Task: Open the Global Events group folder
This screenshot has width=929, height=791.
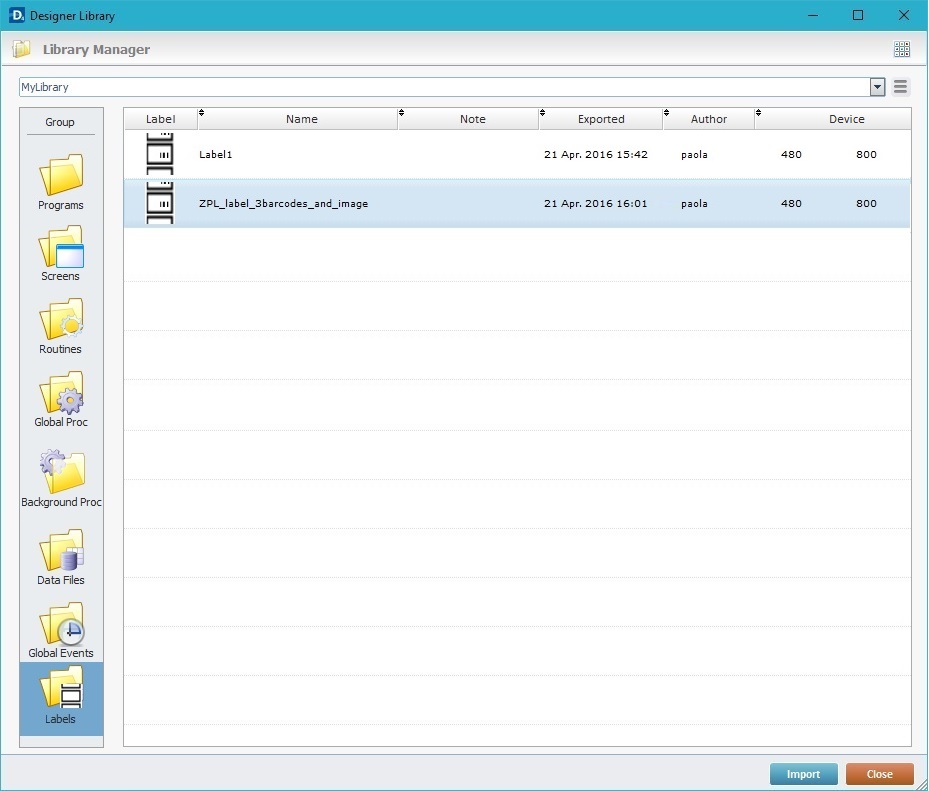Action: (x=61, y=630)
